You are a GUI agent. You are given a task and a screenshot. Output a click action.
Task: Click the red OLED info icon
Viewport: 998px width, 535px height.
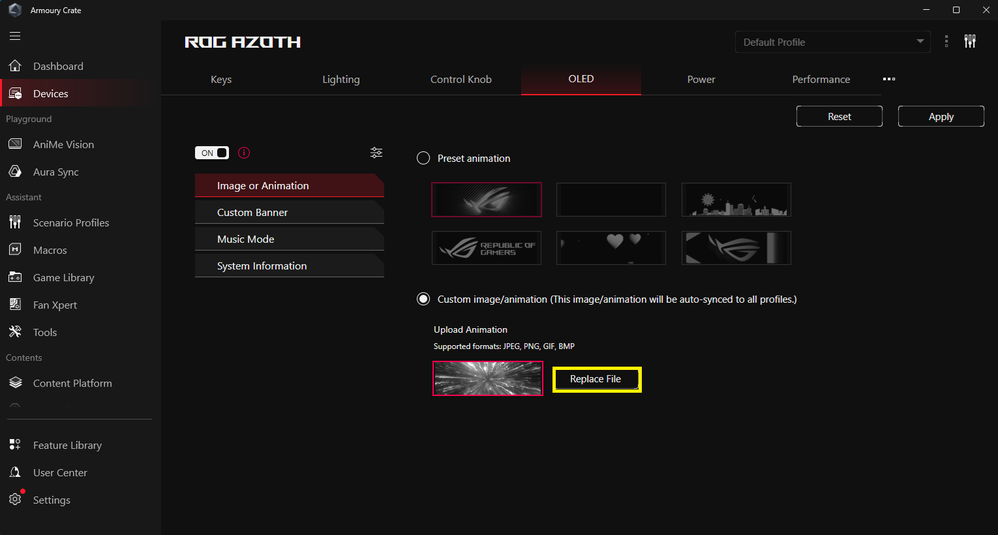[244, 153]
